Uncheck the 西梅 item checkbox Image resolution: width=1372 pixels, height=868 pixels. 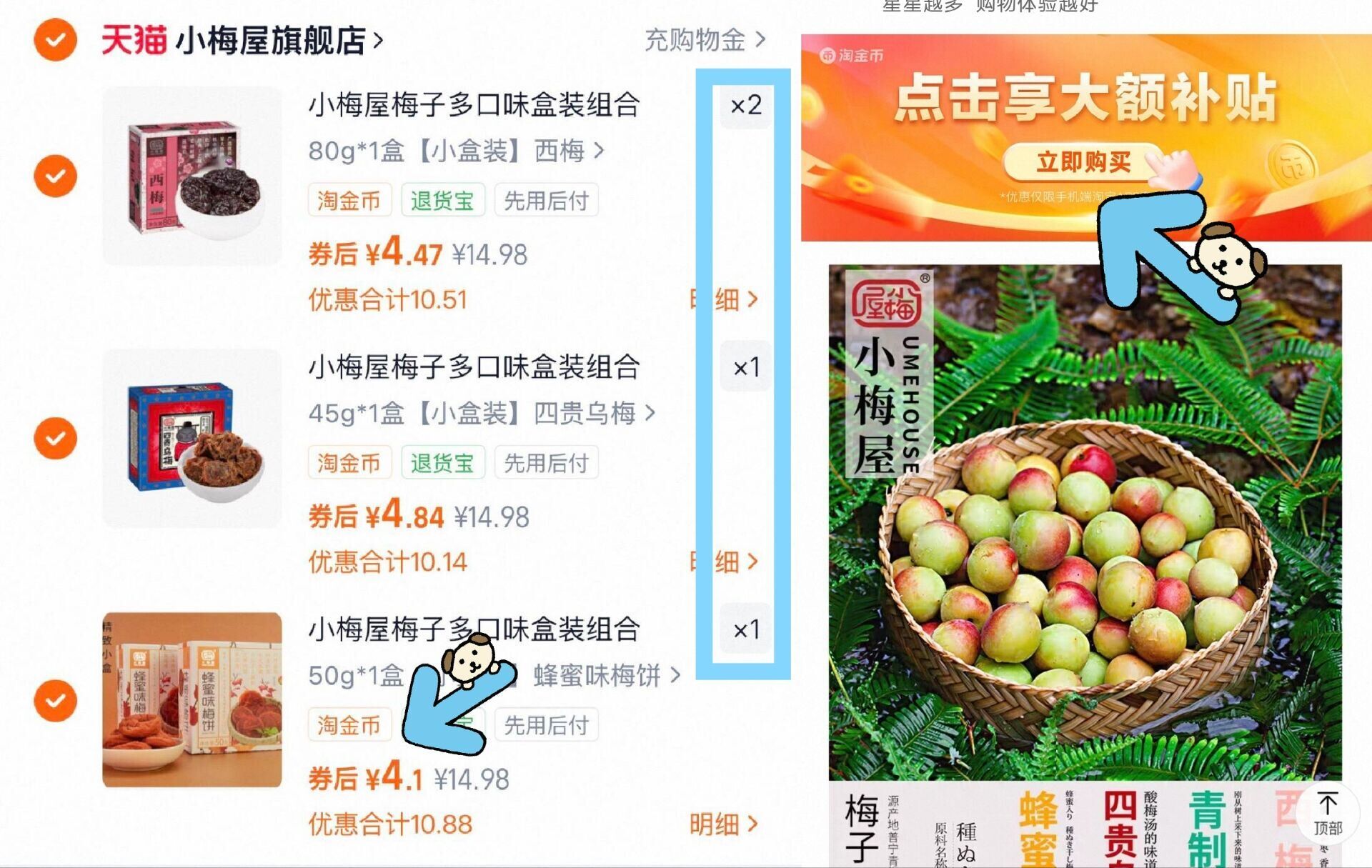click(55, 176)
